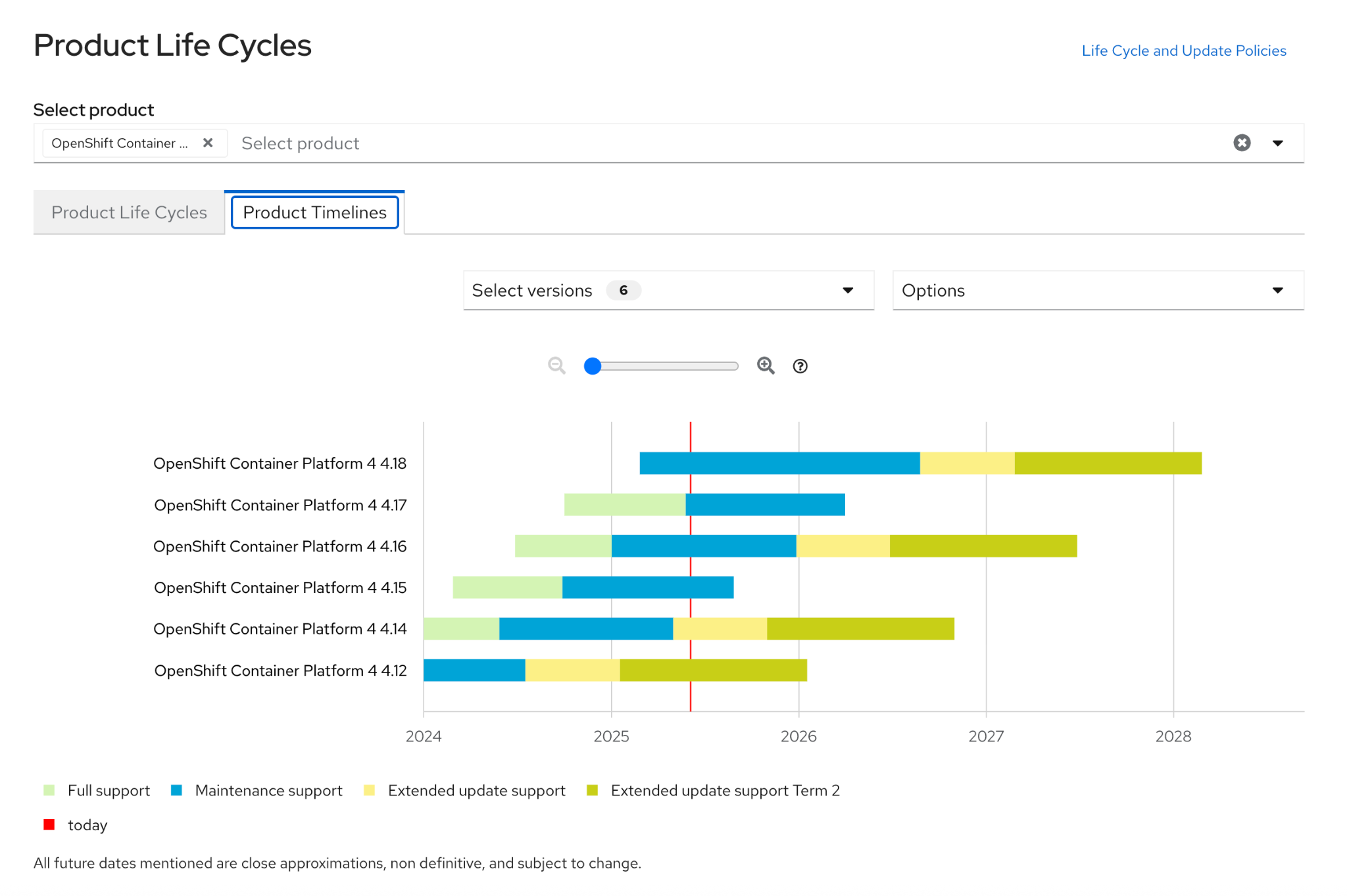The image size is (1347, 896).
Task: Toggle the red today legend marker
Action: pos(49,824)
